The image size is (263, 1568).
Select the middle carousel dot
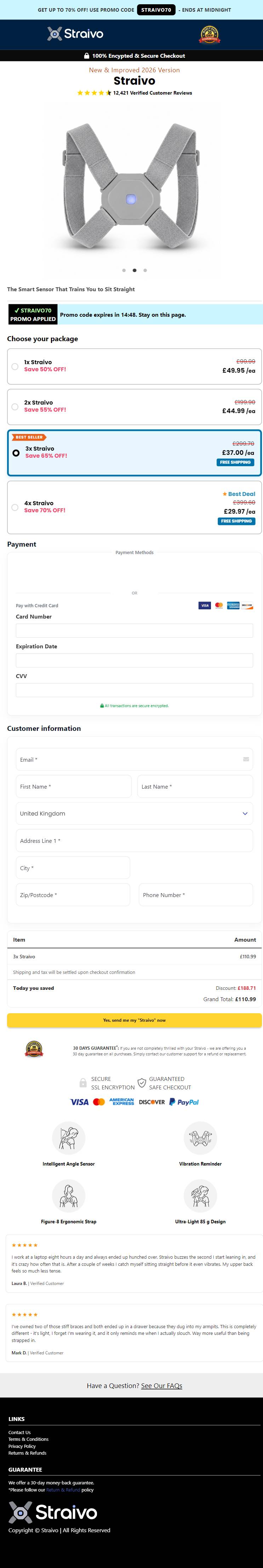pyautogui.click(x=135, y=270)
